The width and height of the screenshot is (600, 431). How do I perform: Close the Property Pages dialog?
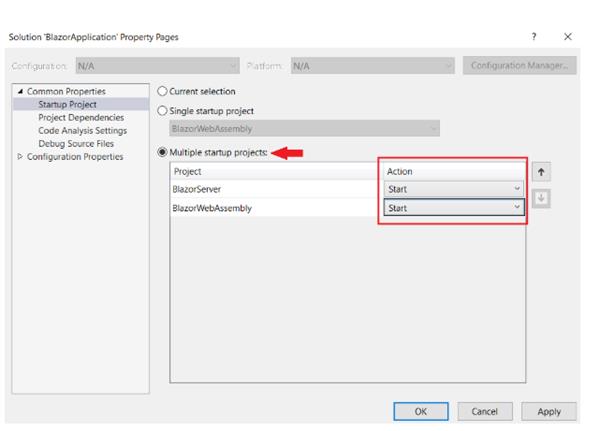[568, 36]
